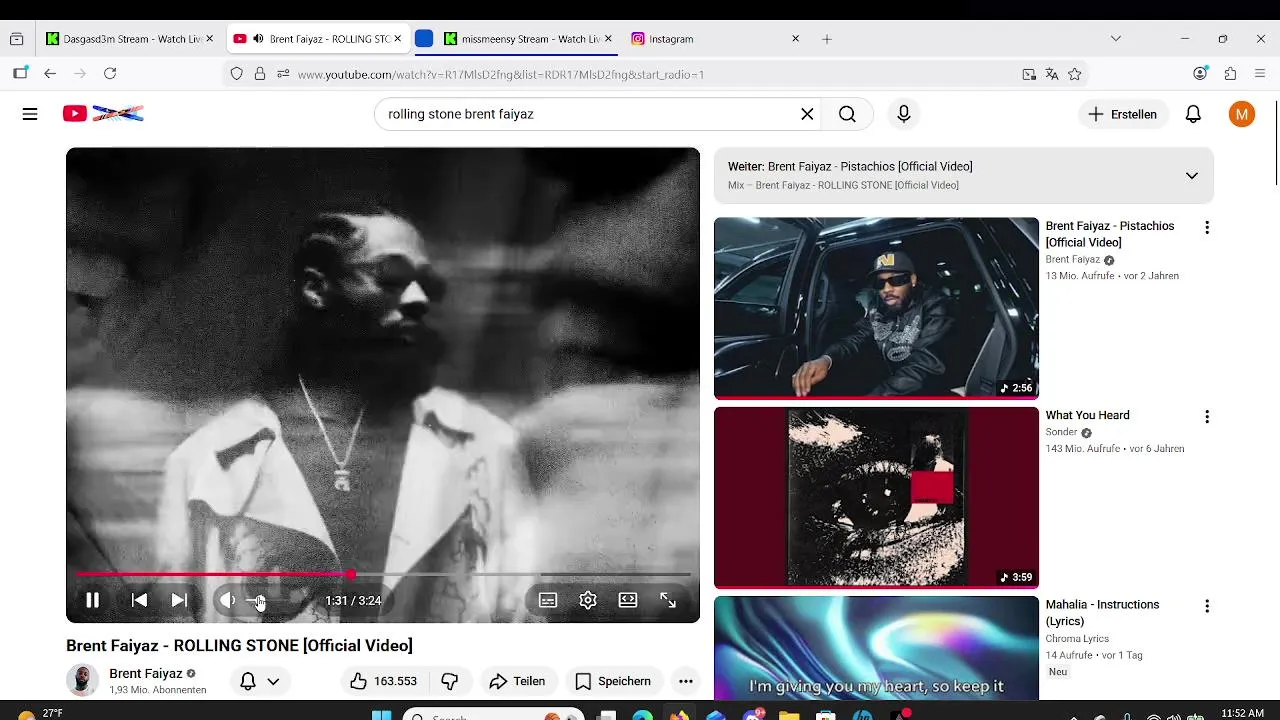The width and height of the screenshot is (1280, 720).
Task: Switch to Dasgasd3m Stream tab
Action: point(130,39)
